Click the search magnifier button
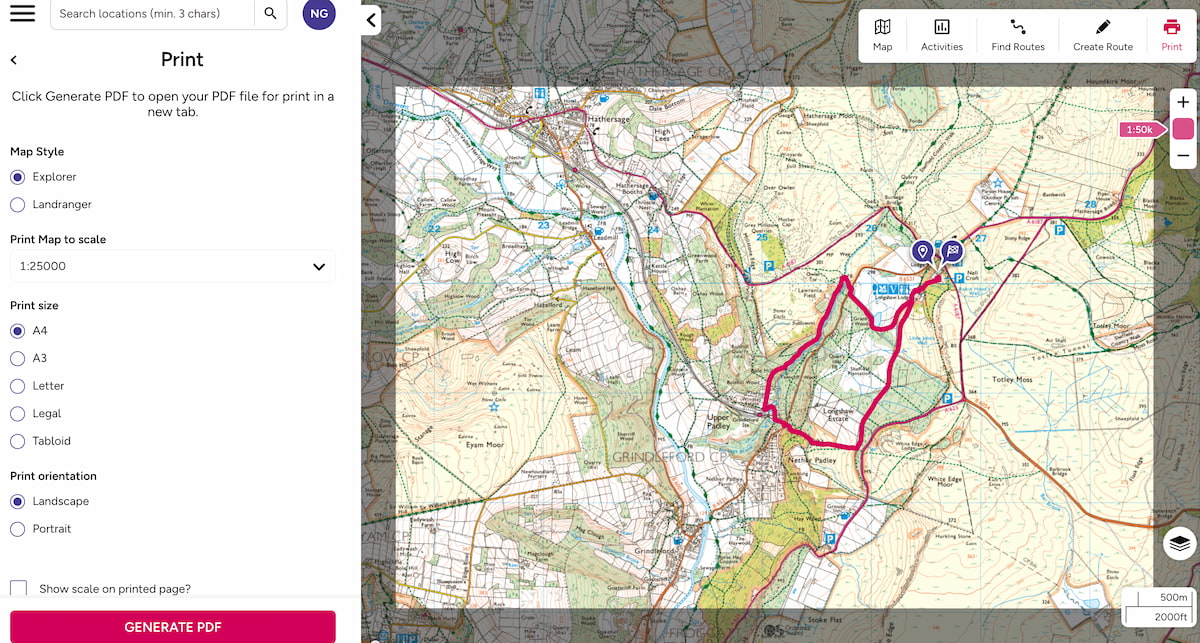 [268, 14]
